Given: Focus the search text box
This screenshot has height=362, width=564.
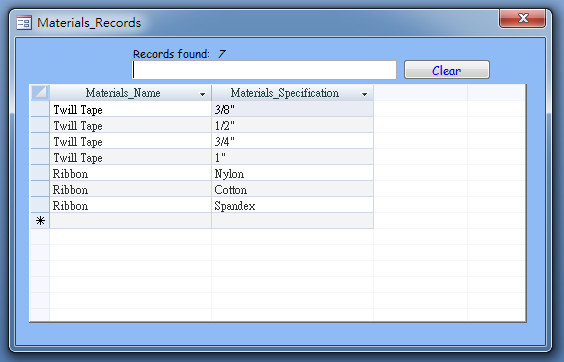Looking at the screenshot, I should click(x=264, y=70).
